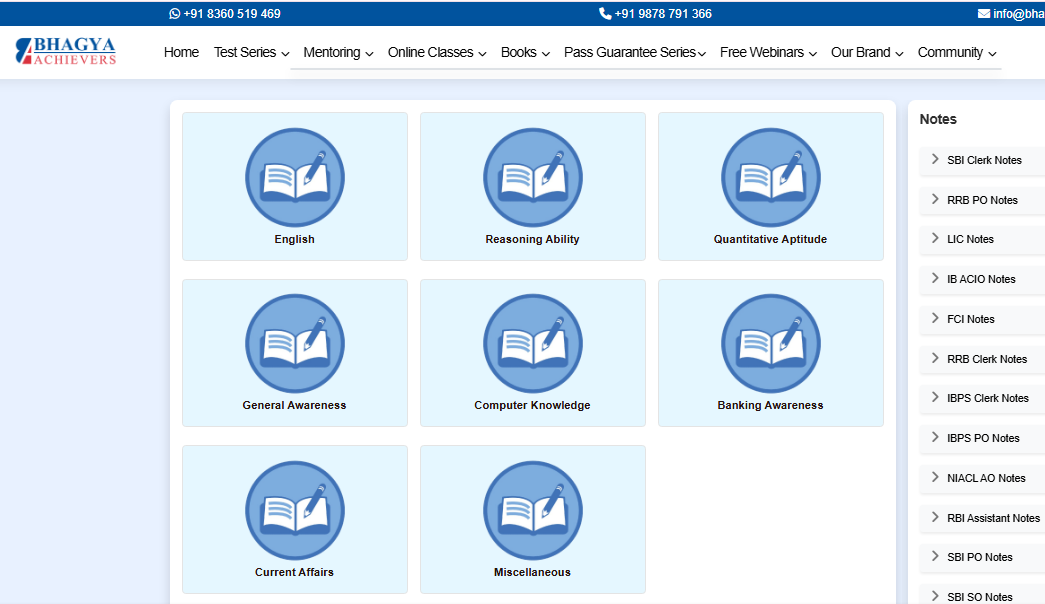Select the Banking Awareness book icon
This screenshot has width=1045, height=604.
(x=770, y=344)
